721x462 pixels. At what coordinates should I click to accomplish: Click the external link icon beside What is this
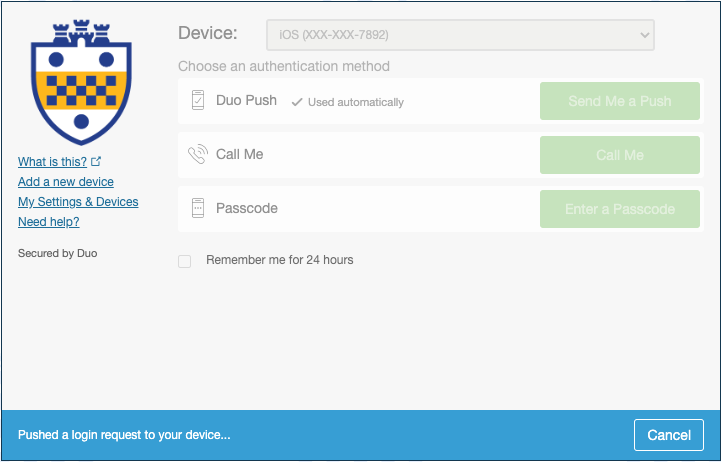pos(96,161)
